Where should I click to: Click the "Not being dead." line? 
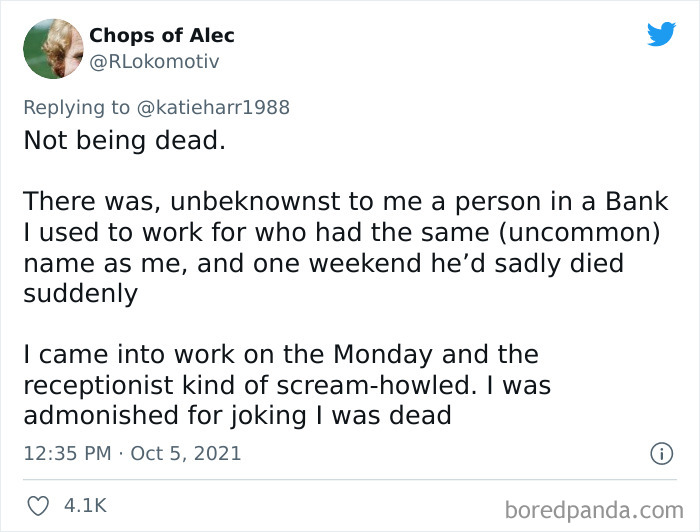point(125,140)
